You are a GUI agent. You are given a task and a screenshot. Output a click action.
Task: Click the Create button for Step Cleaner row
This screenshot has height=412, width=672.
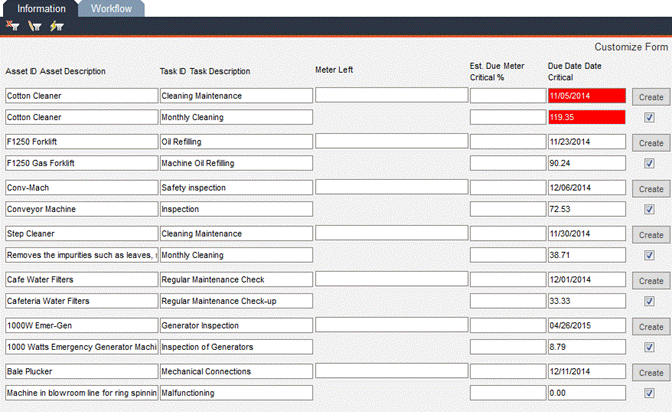[x=650, y=235]
